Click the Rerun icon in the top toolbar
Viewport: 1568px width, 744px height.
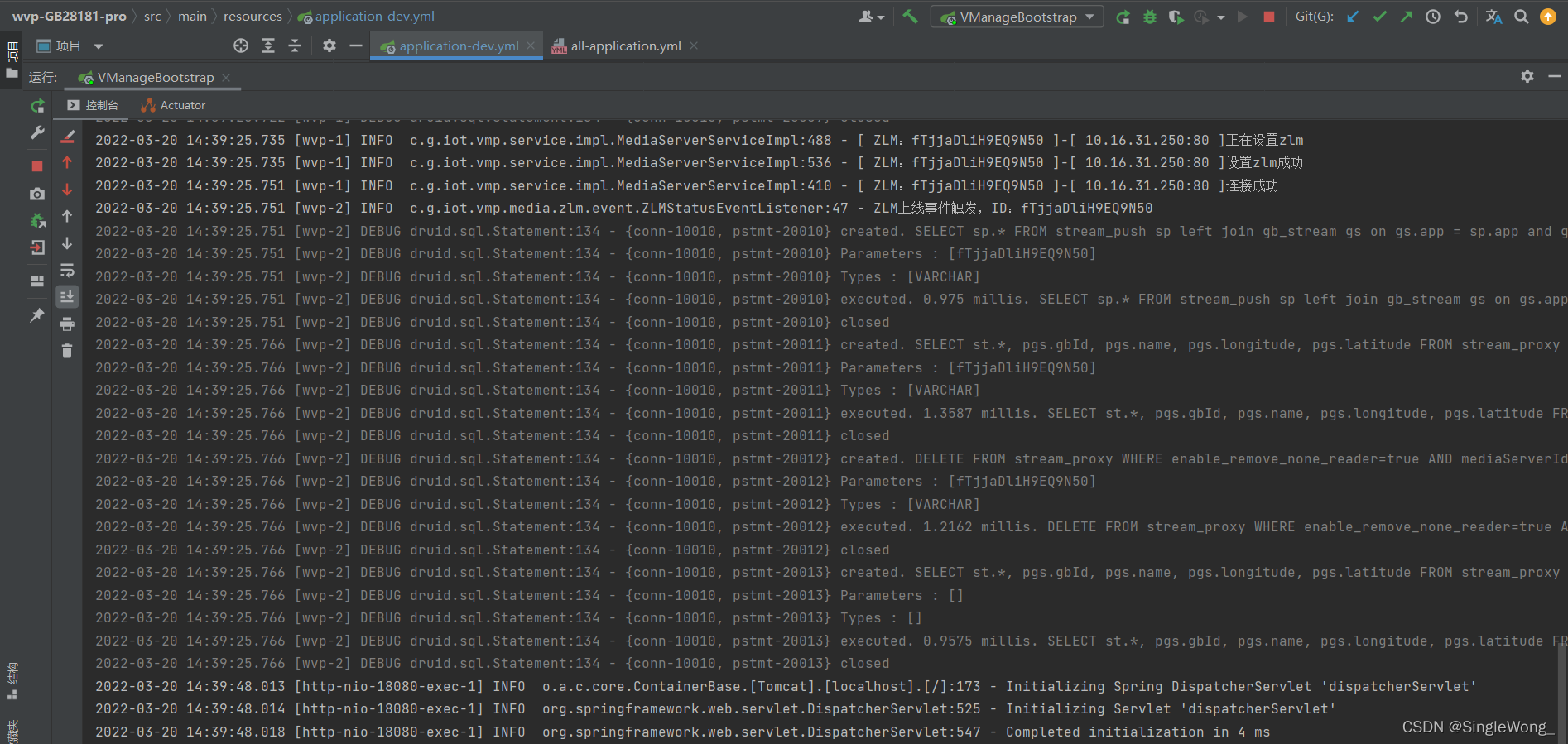click(x=1123, y=17)
